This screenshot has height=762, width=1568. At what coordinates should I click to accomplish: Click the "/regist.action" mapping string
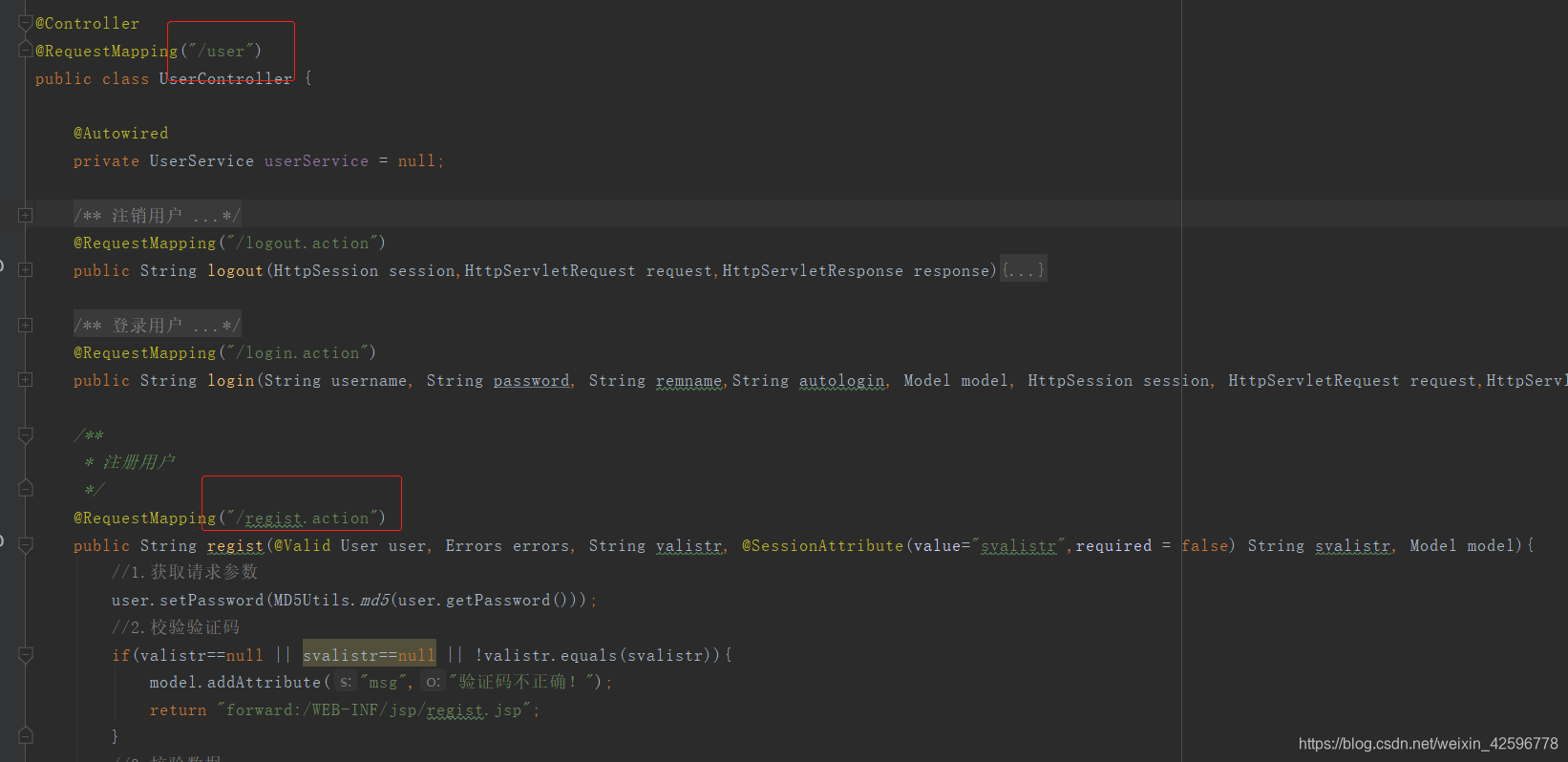point(302,518)
